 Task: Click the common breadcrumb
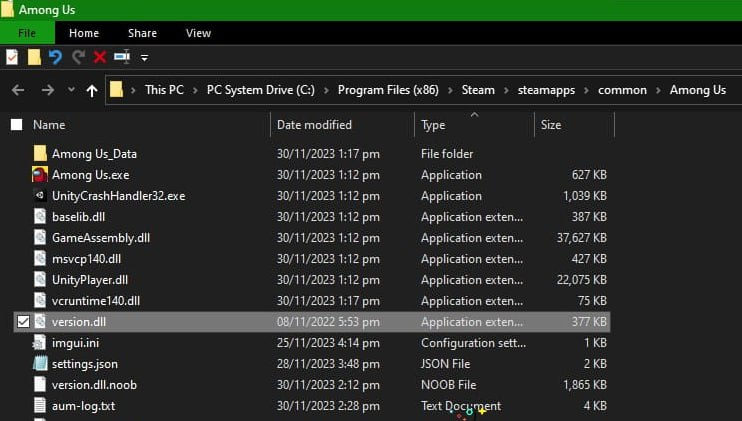click(622, 90)
